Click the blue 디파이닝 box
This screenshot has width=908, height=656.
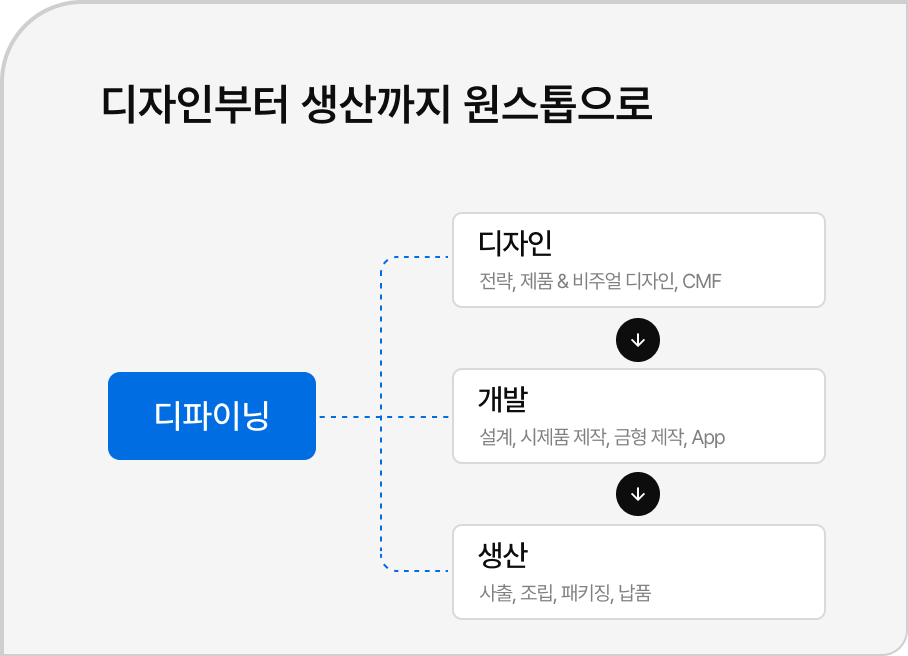(212, 416)
